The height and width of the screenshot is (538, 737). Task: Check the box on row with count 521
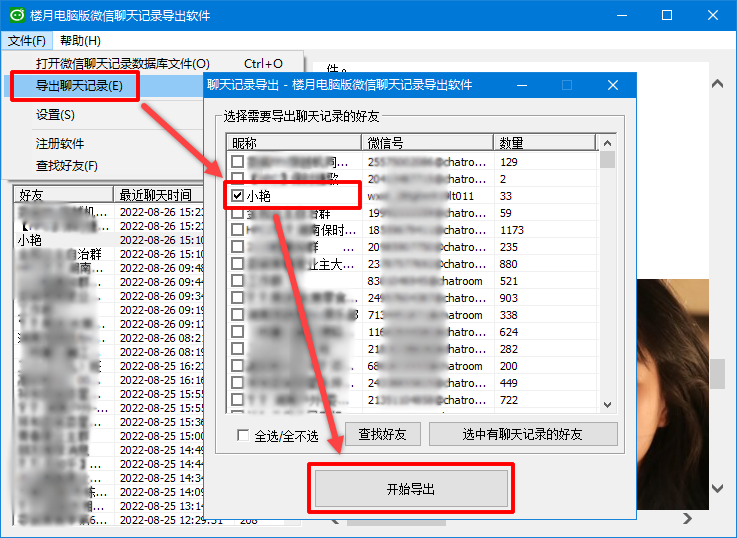coord(237,281)
